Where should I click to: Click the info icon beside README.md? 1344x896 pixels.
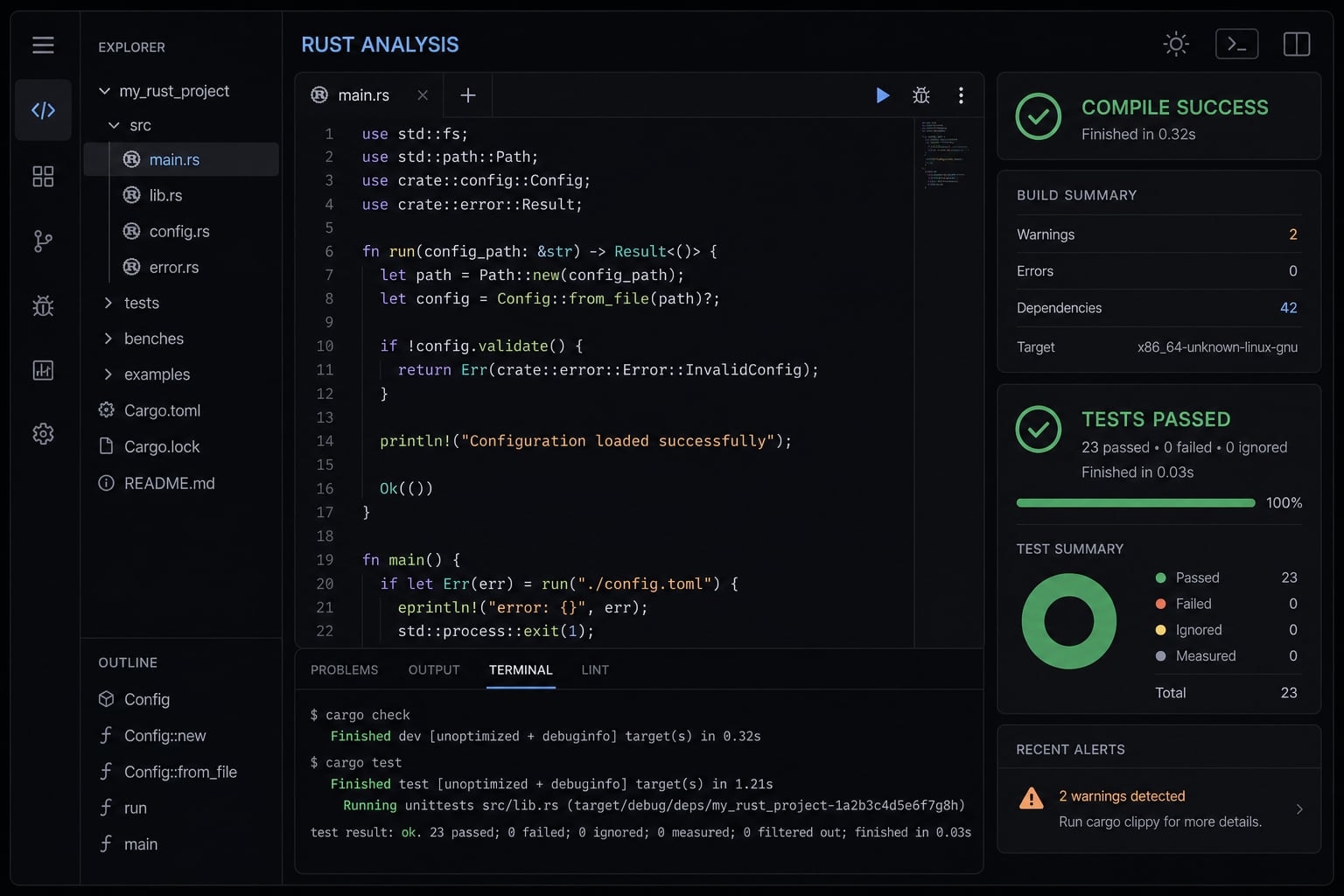point(106,483)
